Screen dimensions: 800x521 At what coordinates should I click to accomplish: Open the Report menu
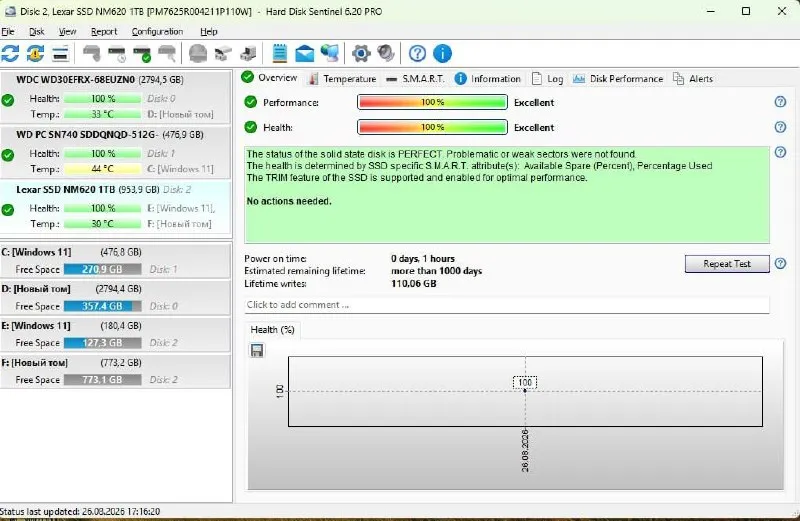tap(104, 32)
